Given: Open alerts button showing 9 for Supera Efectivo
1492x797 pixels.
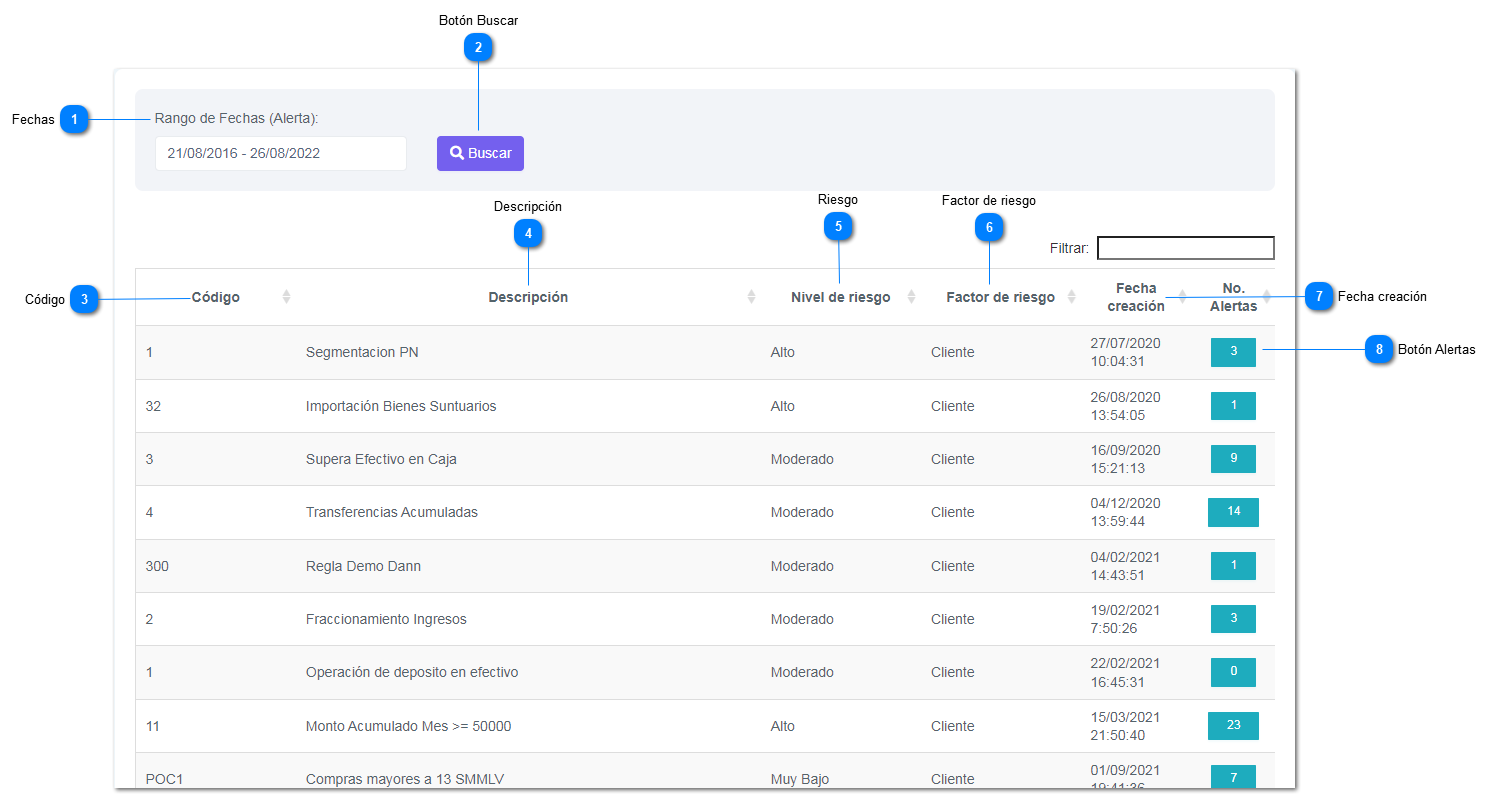Looking at the screenshot, I should point(1233,459).
